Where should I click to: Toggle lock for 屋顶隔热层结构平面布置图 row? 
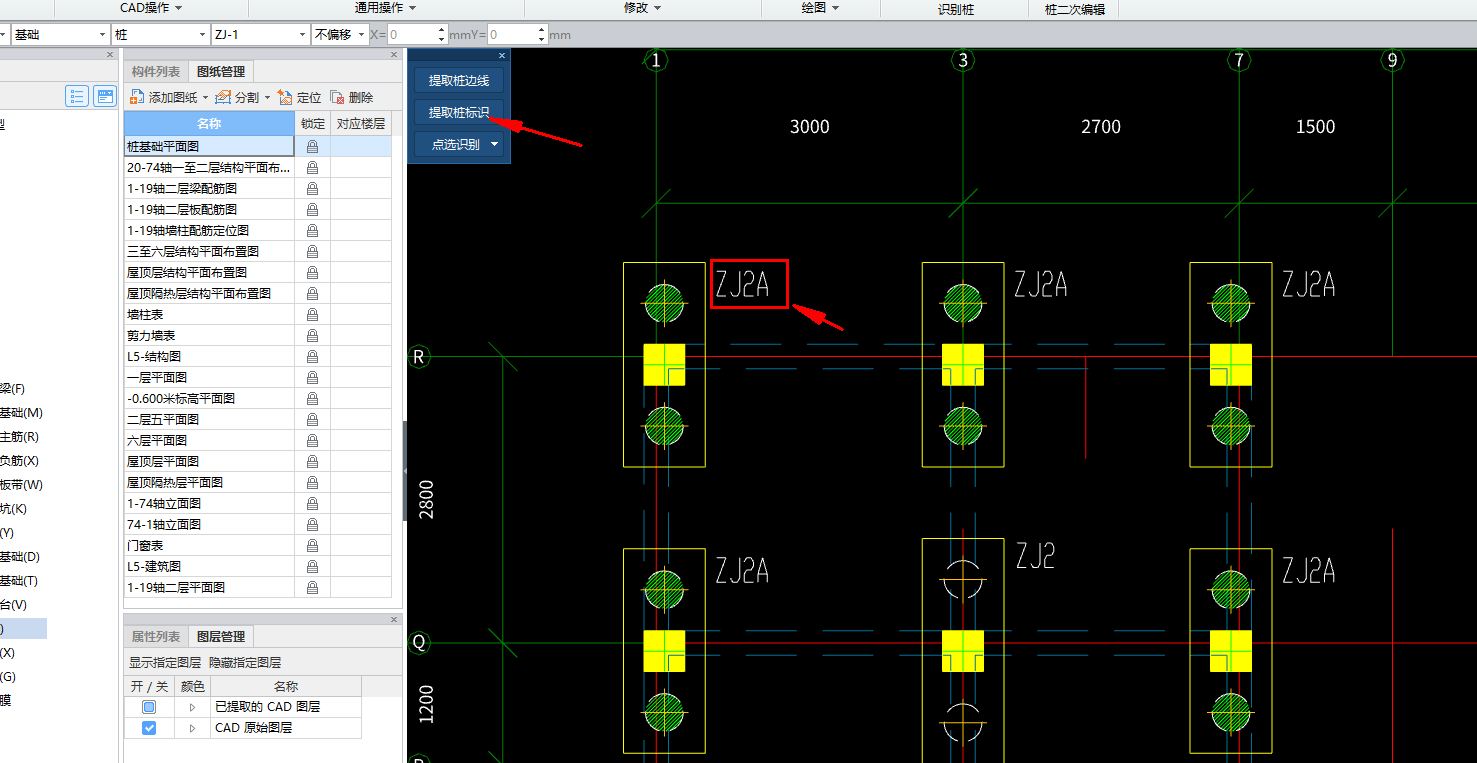pyautogui.click(x=312, y=293)
